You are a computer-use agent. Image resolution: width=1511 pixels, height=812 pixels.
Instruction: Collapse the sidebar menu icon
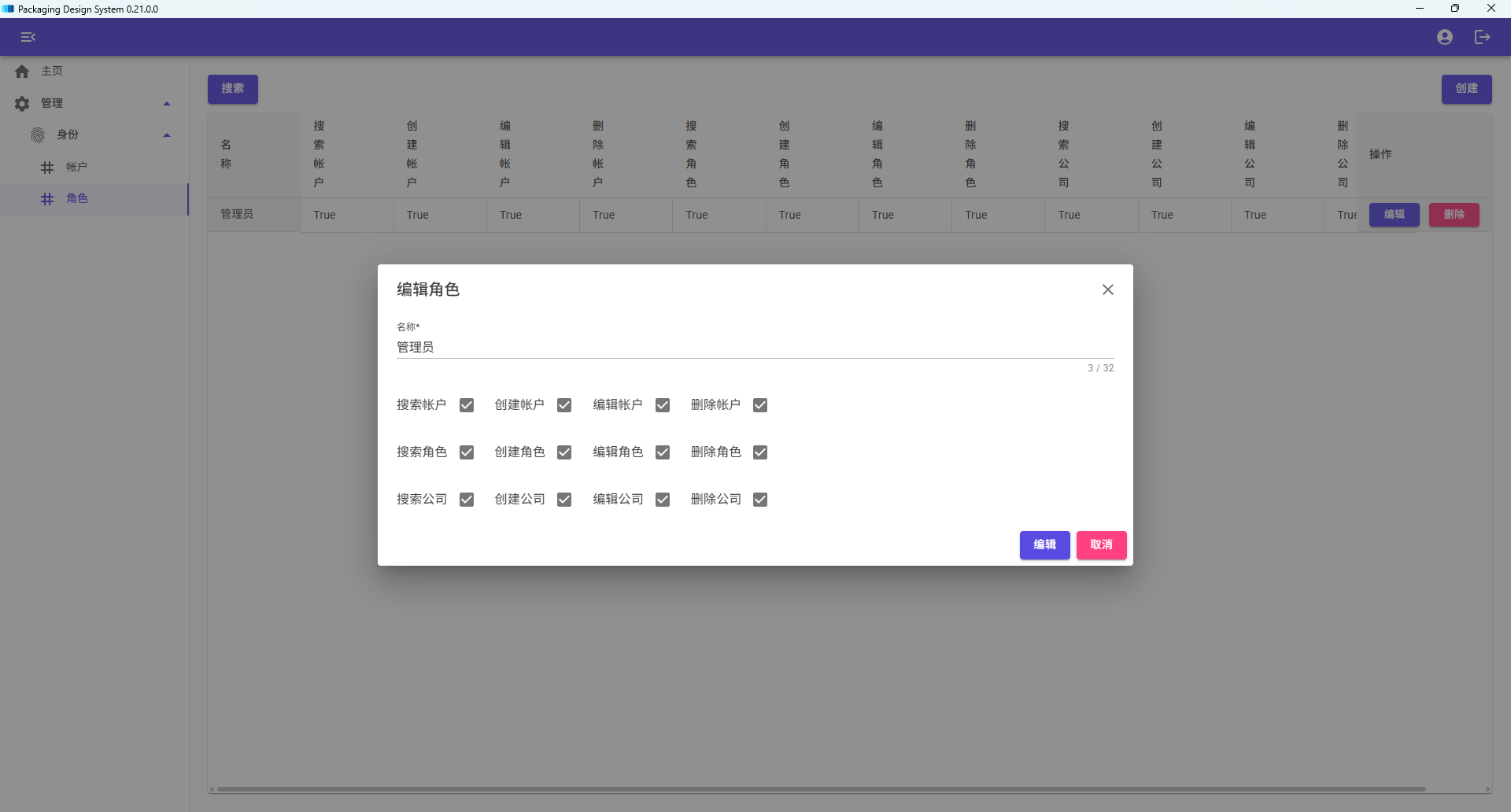point(28,37)
